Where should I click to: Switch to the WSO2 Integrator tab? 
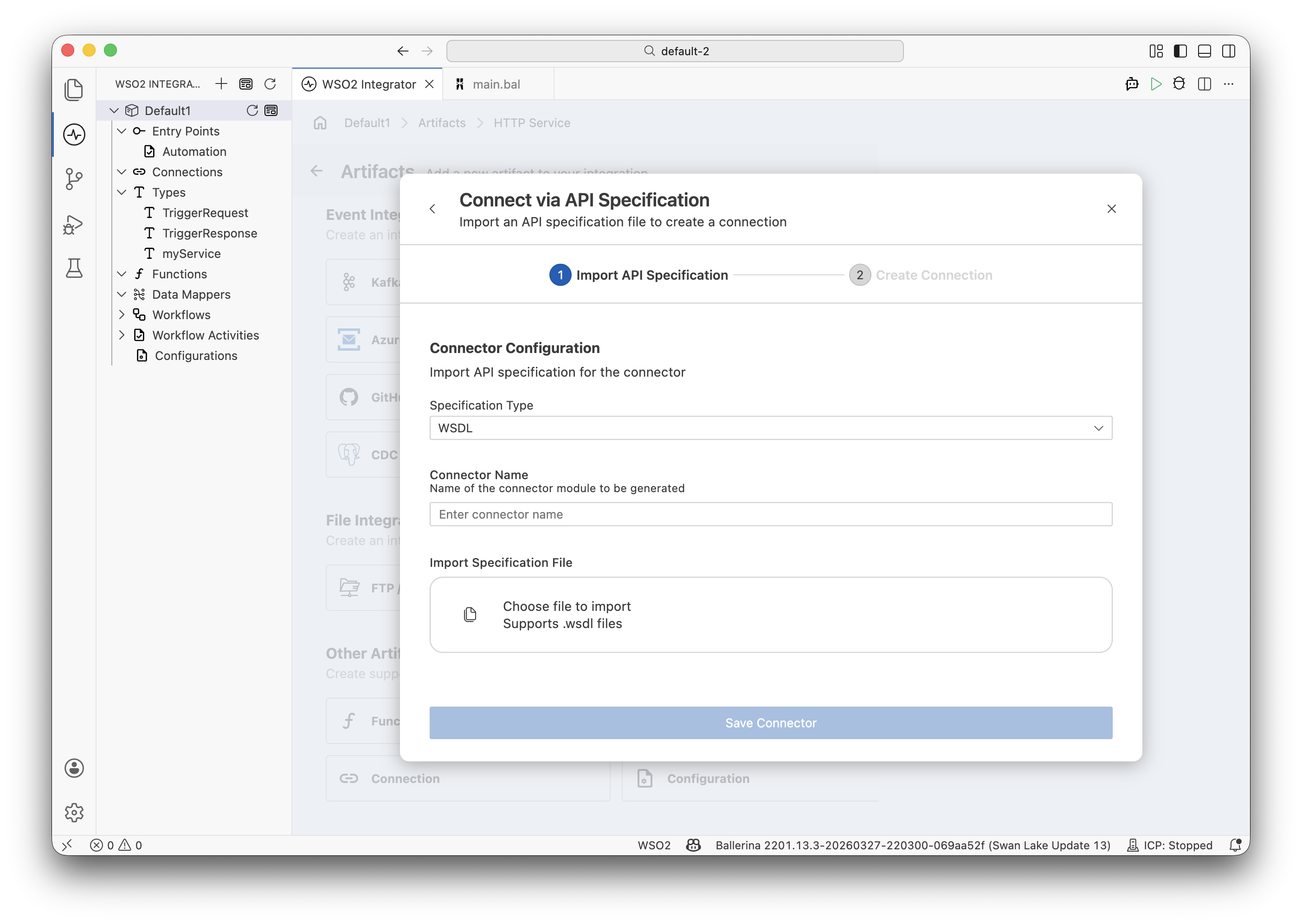coord(368,84)
